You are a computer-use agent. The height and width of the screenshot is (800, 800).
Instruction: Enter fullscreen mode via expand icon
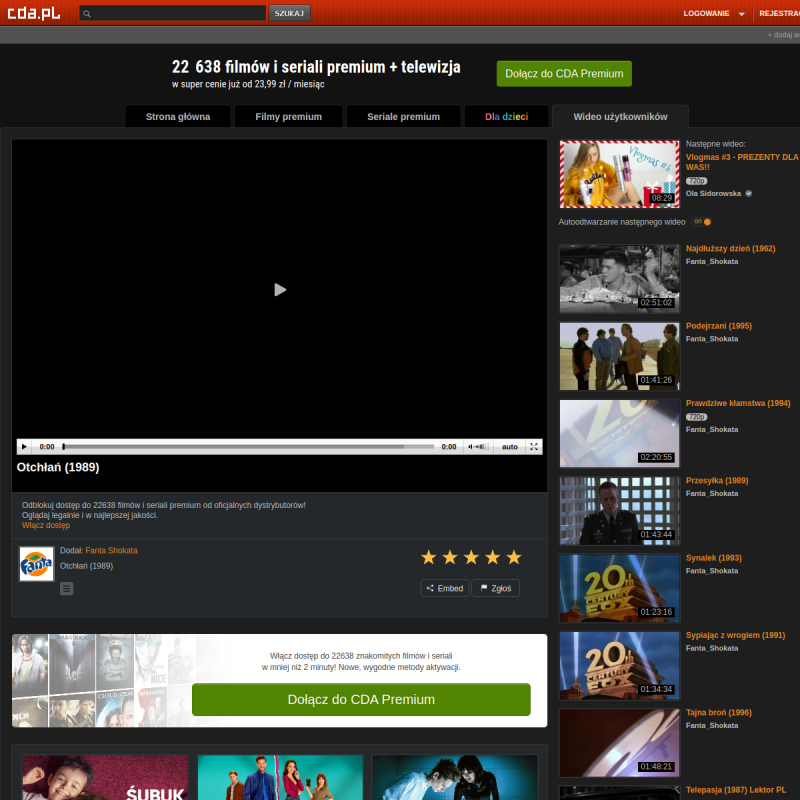(534, 446)
